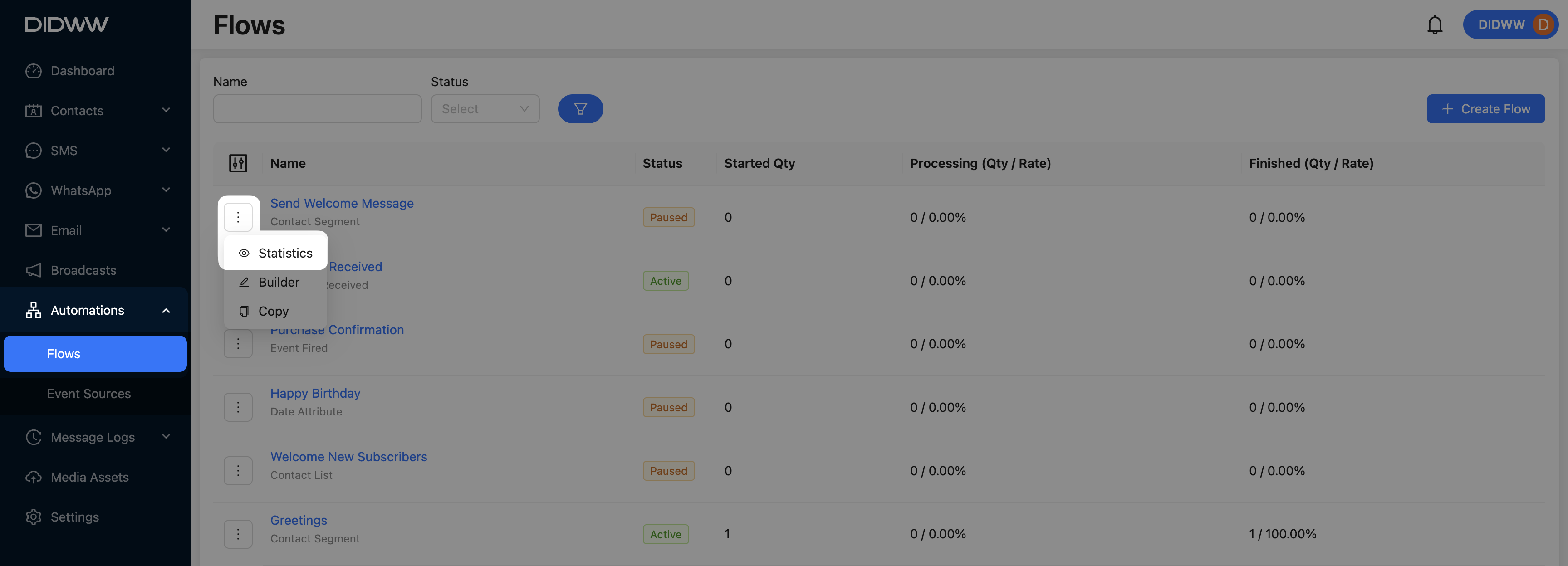Click the Name filter input field
Screen dimensions: 1568x566
click(x=317, y=109)
